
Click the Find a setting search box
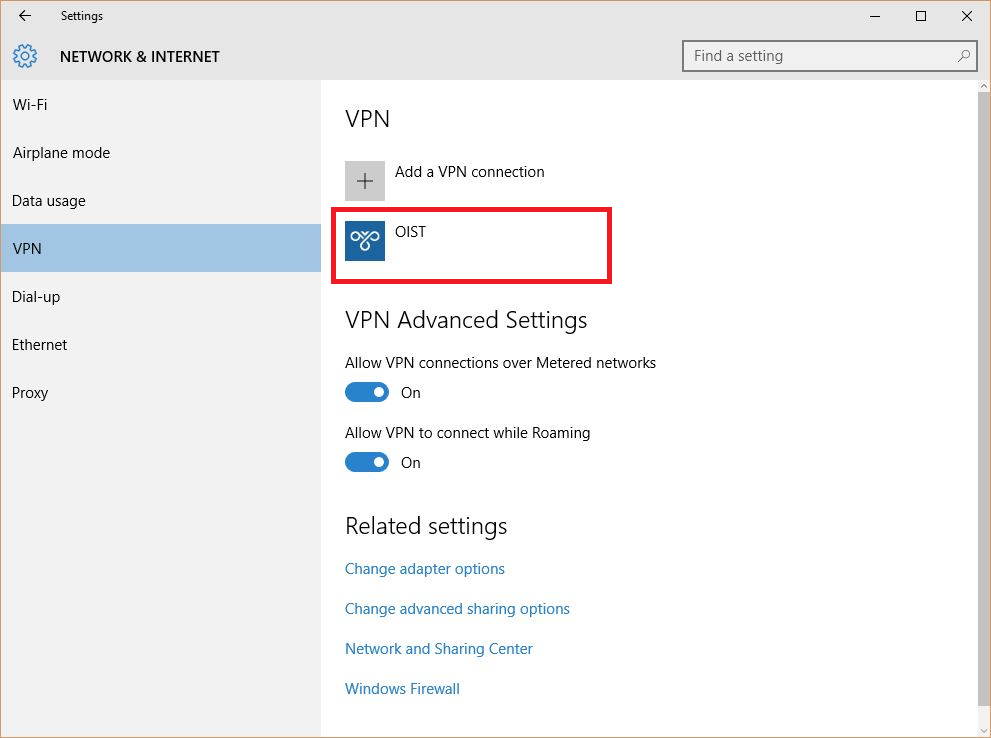coord(820,56)
